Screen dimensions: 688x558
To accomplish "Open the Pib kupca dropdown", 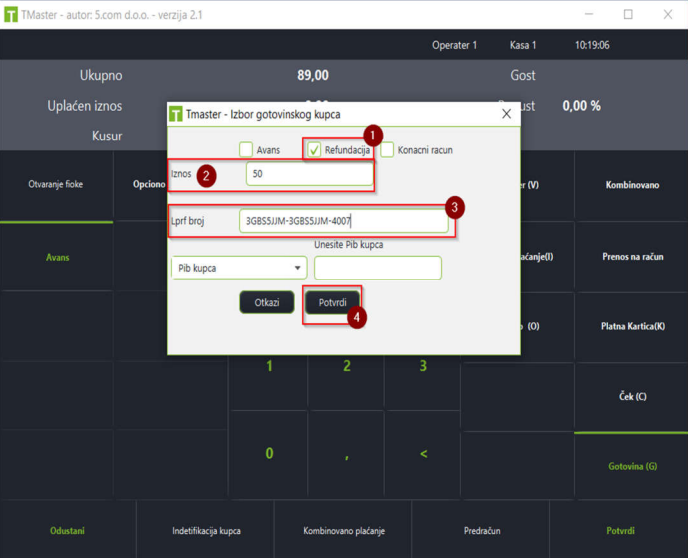I will coord(239,268).
